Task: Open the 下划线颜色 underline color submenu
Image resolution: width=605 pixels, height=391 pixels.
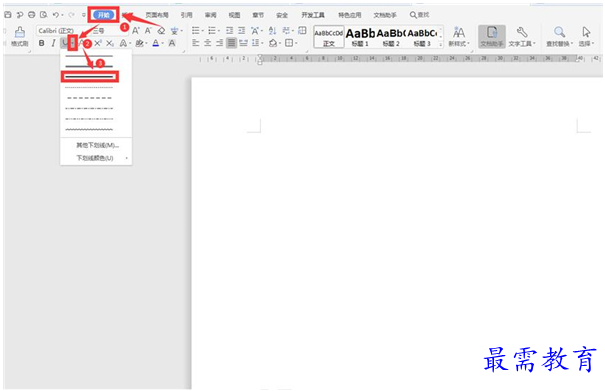Action: [x=95, y=158]
